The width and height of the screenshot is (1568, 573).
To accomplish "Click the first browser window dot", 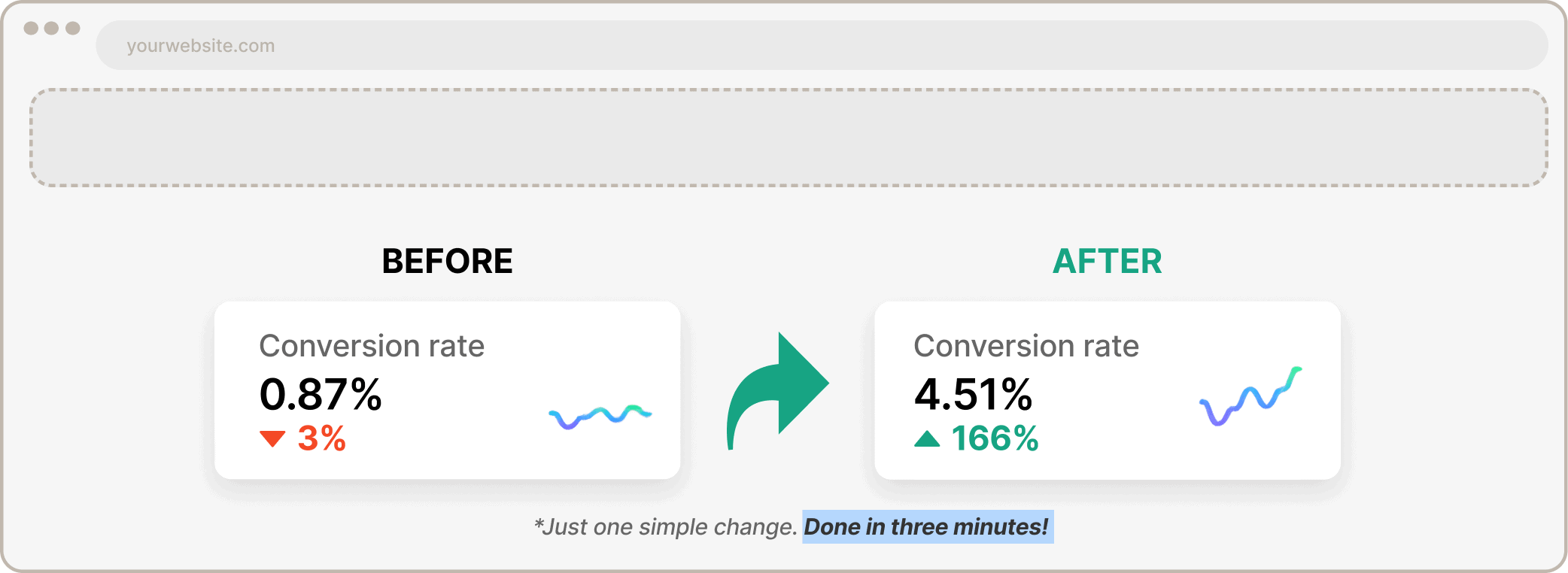I will [31, 28].
